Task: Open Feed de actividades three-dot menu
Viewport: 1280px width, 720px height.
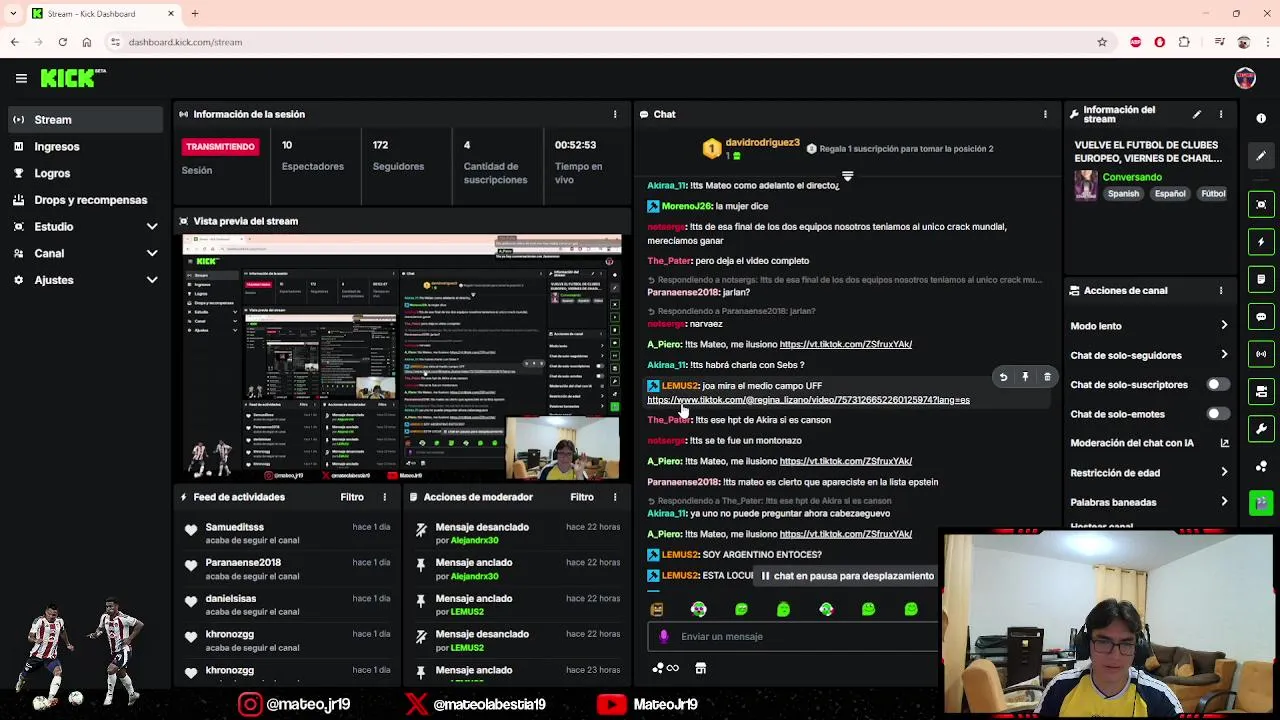Action: point(385,497)
